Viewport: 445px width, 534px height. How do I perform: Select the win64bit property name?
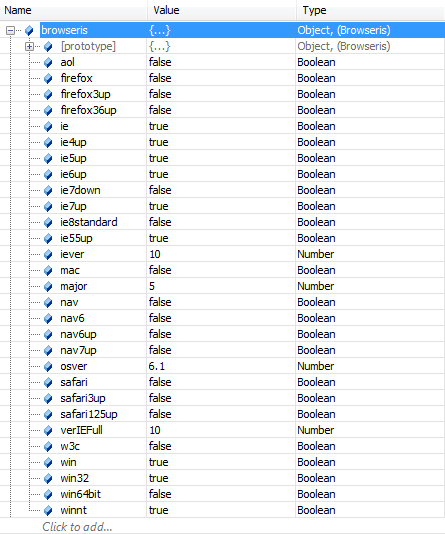[81, 494]
